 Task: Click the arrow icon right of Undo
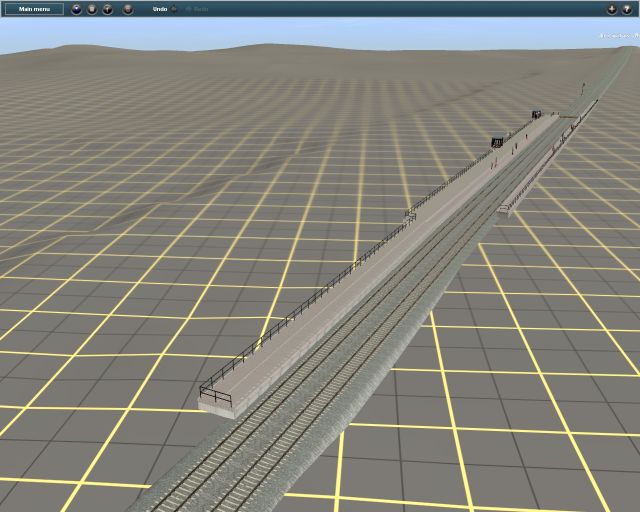pos(174,9)
